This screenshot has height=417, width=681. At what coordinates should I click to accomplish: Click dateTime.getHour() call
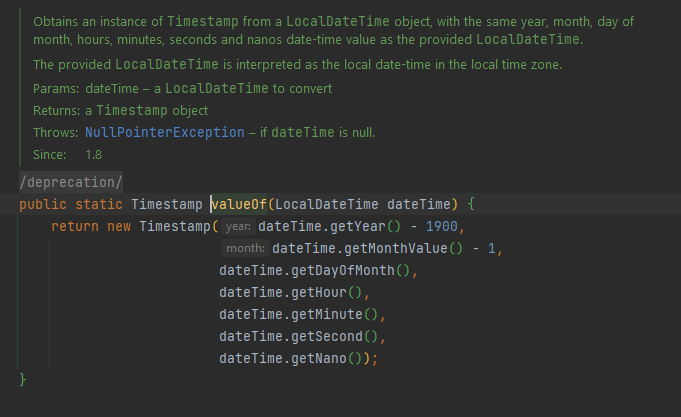click(x=291, y=292)
